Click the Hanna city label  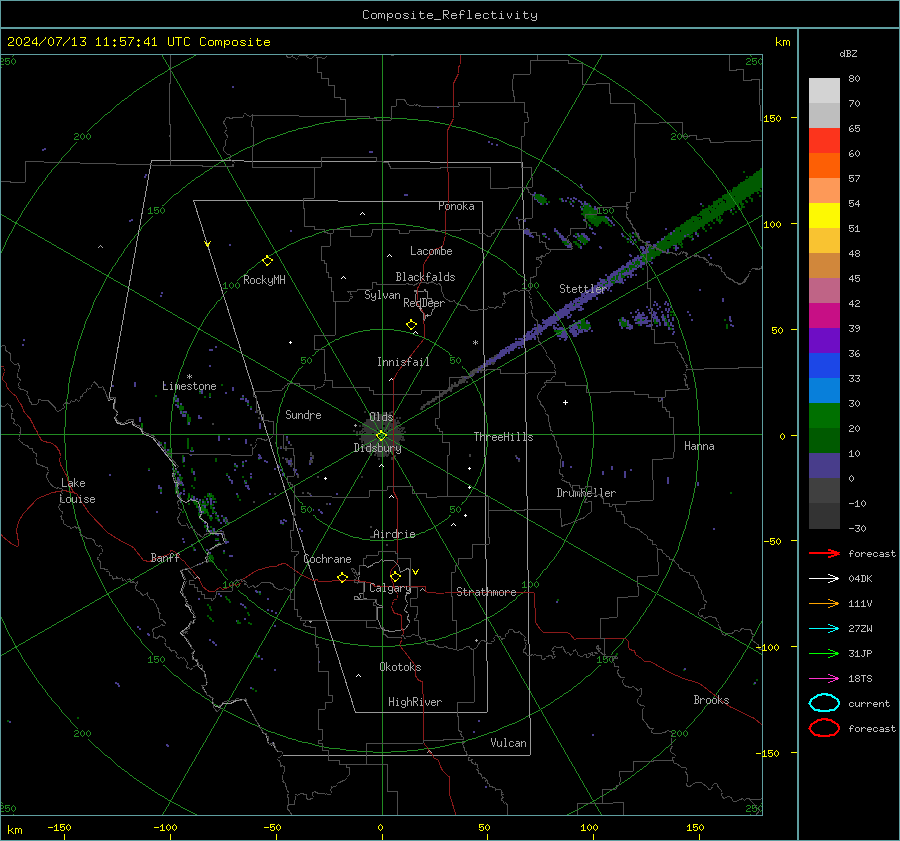click(x=699, y=446)
